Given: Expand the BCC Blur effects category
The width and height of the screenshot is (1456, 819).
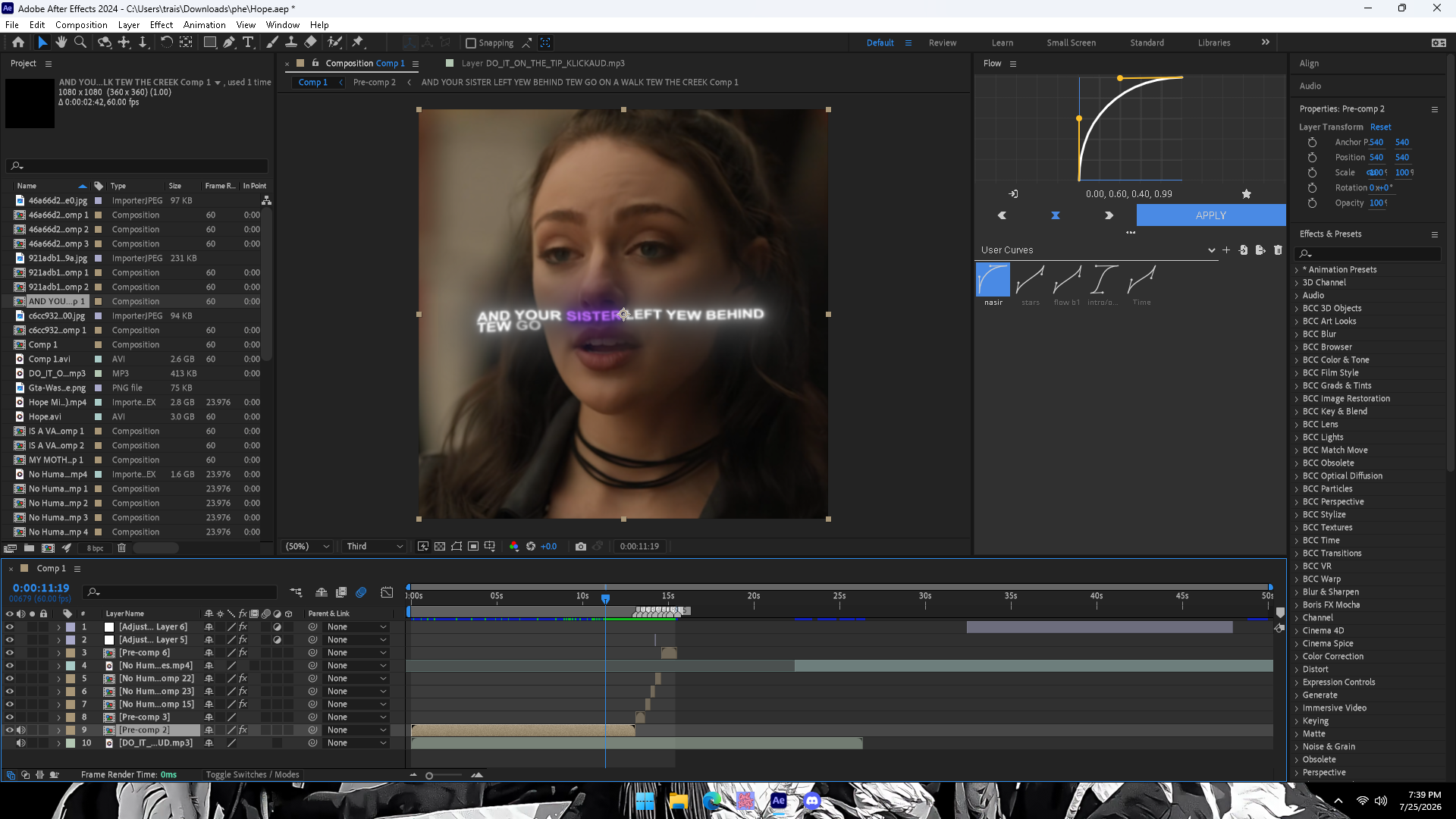Looking at the screenshot, I should (x=1298, y=334).
